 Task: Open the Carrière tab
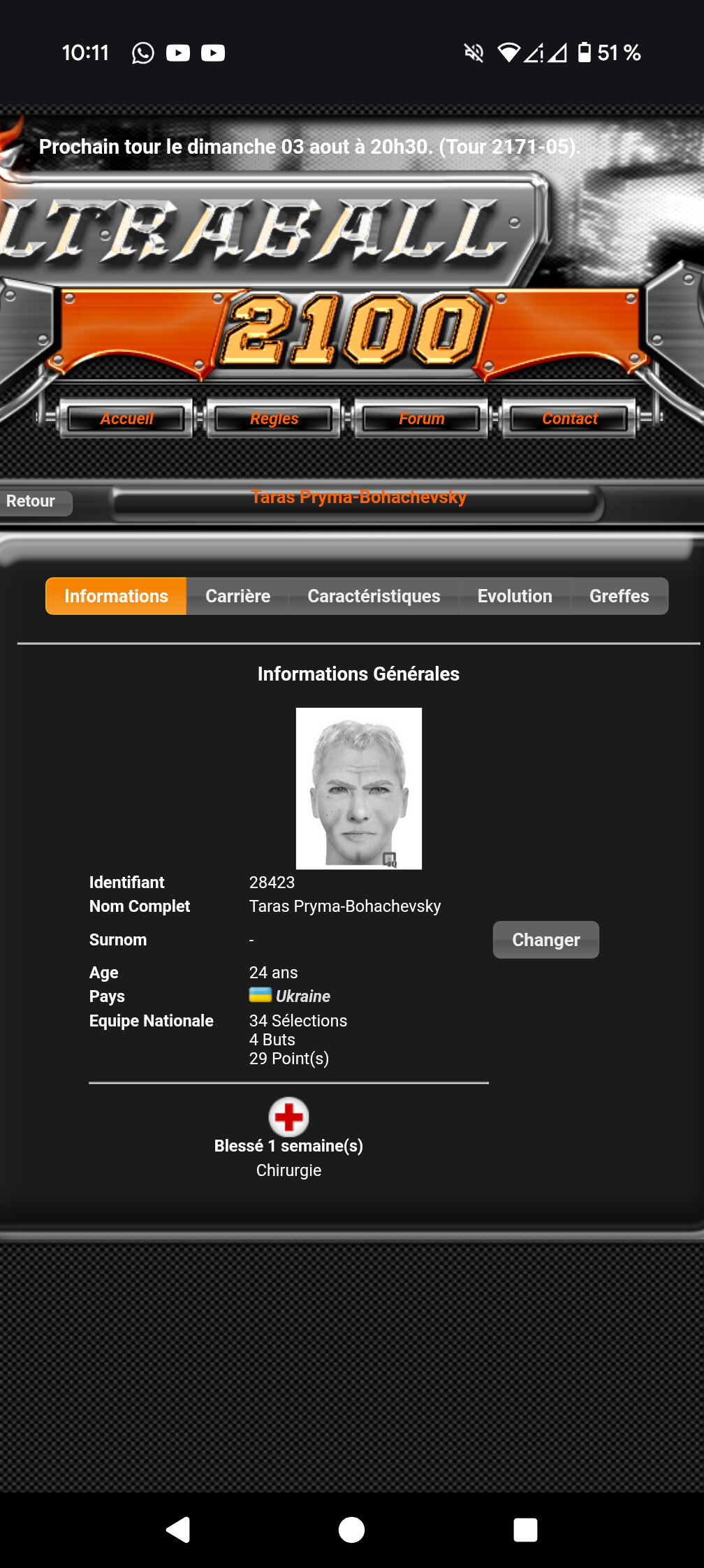point(237,596)
